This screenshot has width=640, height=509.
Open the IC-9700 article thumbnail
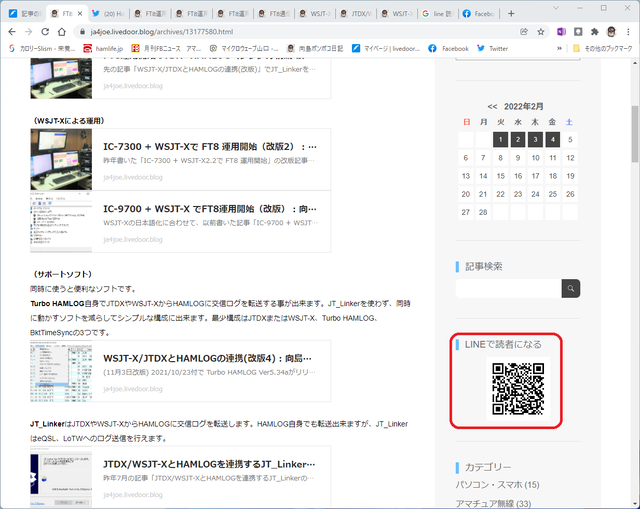(x=61, y=222)
